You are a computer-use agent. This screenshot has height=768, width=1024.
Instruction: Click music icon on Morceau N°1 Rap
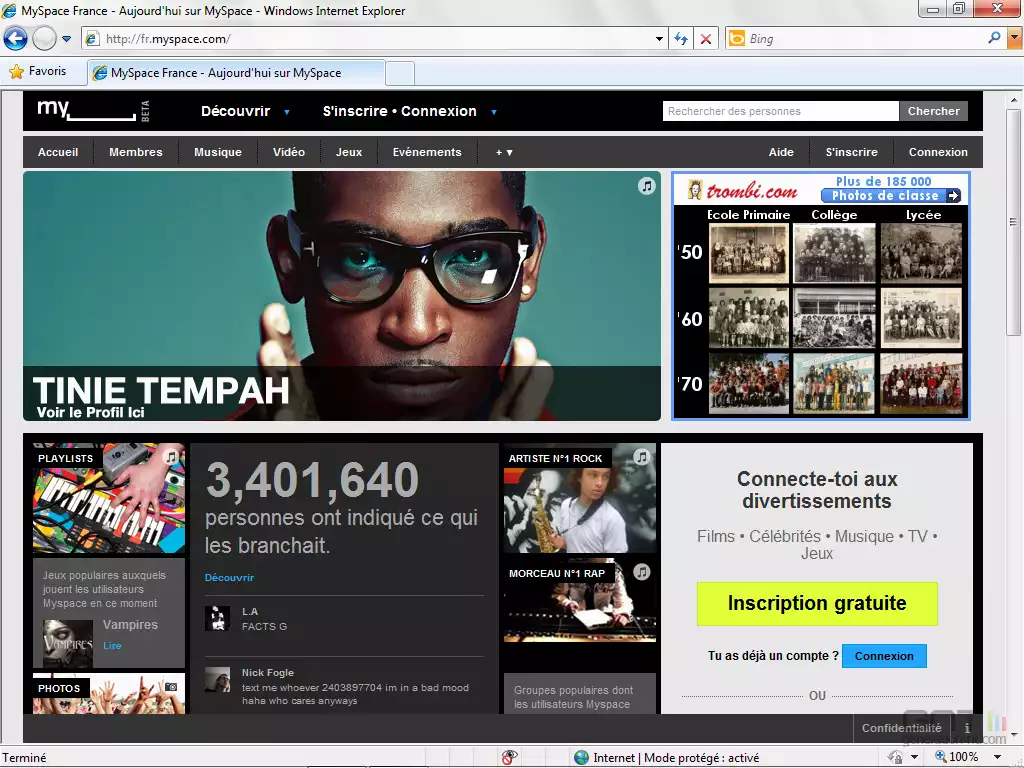click(x=642, y=572)
